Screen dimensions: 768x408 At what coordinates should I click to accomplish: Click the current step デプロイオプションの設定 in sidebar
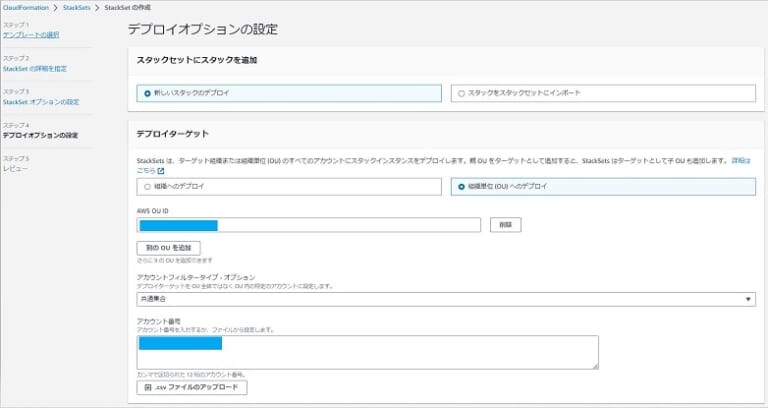click(40, 135)
